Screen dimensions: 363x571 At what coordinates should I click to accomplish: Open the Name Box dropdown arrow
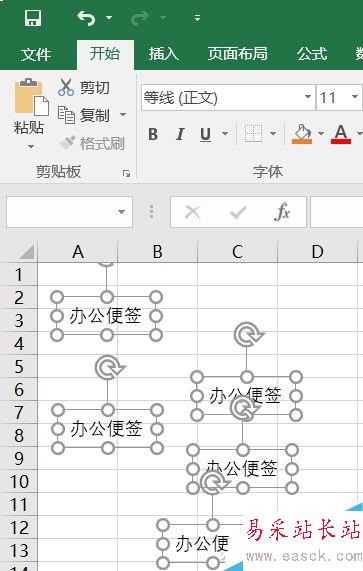coord(122,212)
